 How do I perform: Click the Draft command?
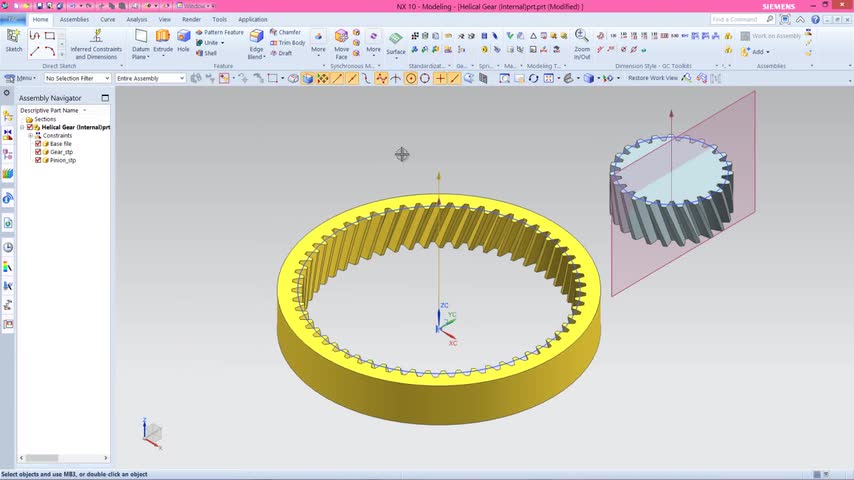pyautogui.click(x=281, y=53)
